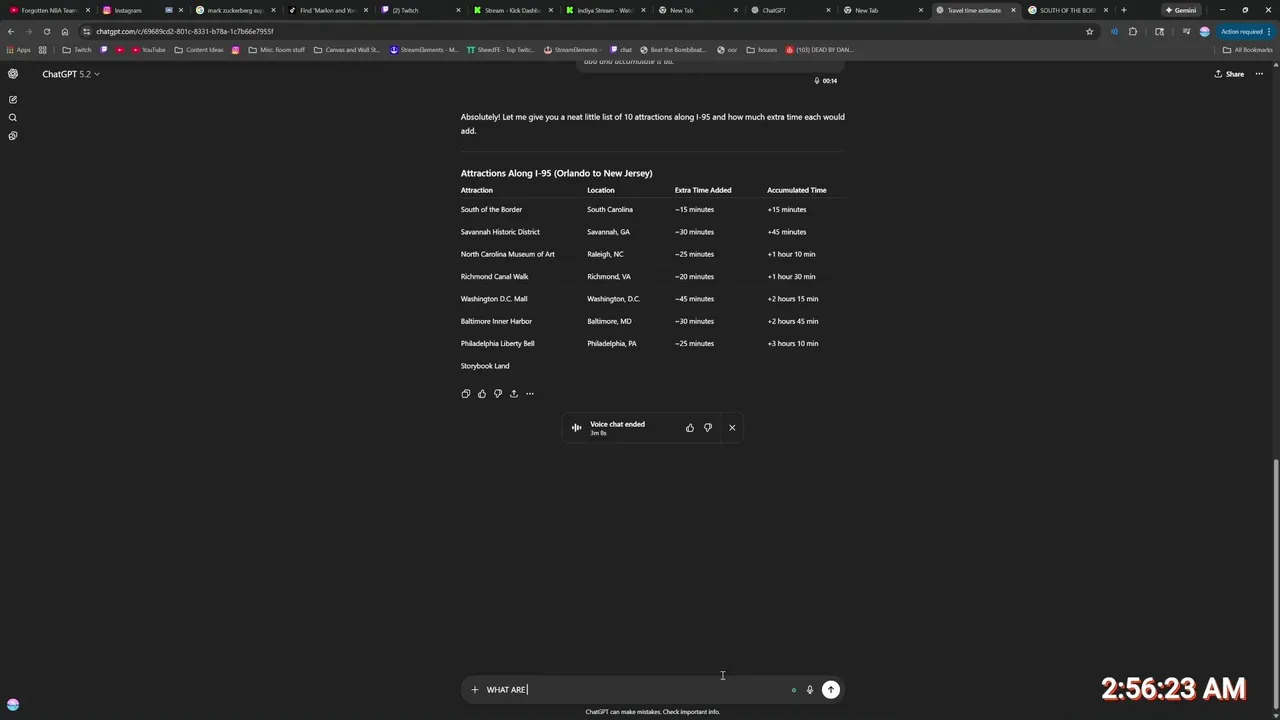This screenshot has width=1280, height=720.
Task: Open the profile avatar at bottom of sidebar
Action: (x=13, y=705)
